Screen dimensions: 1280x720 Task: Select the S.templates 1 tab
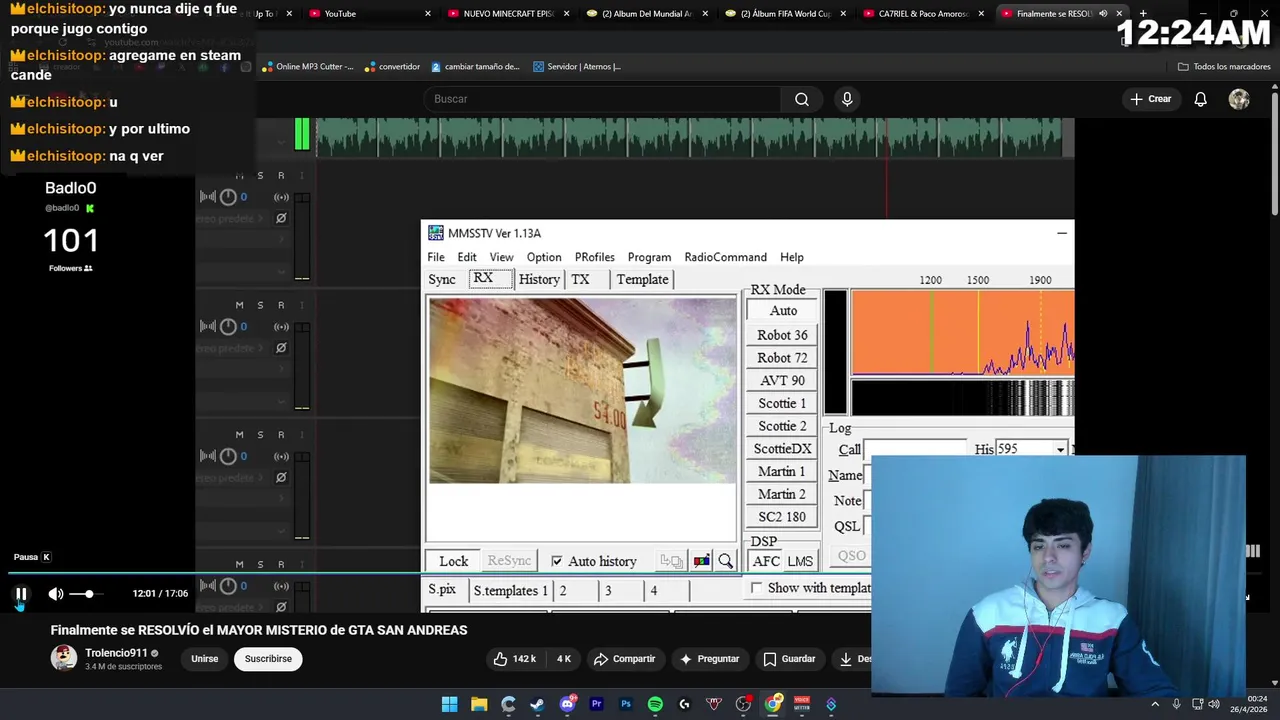pyautogui.click(x=510, y=591)
